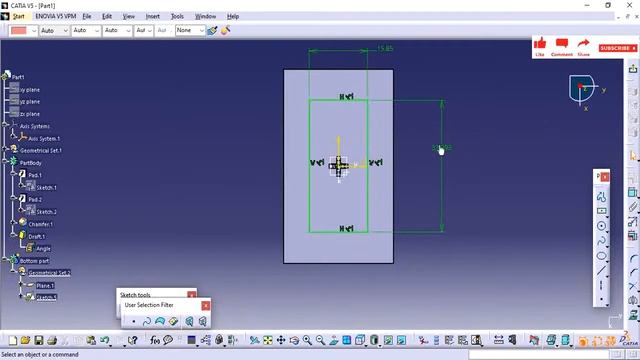Click the Fit All In icon
This screenshot has height=360, width=640.
(268, 340)
